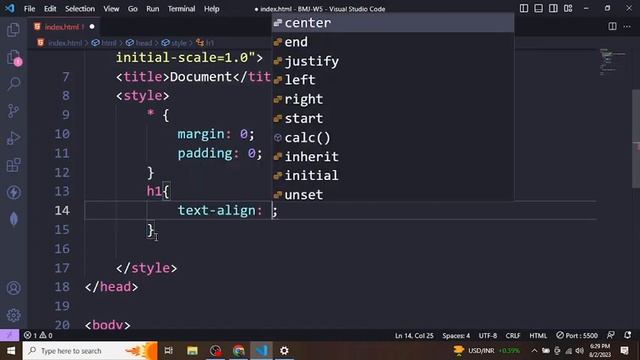Toggle the primary side bar layout icon

(x=524, y=8)
